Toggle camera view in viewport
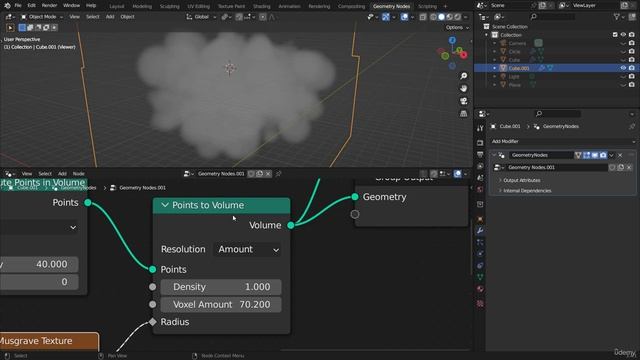Image resolution: width=640 pixels, height=360 pixels. pos(464,101)
